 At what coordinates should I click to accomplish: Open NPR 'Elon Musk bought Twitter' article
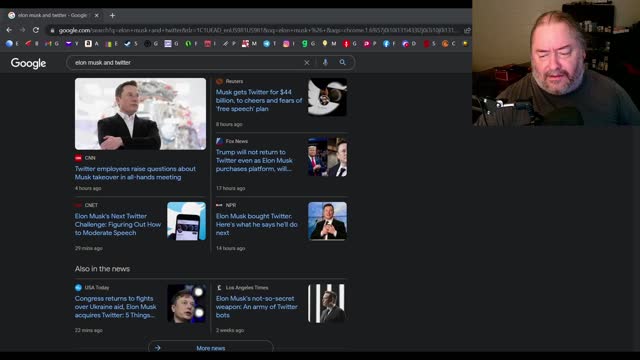click(257, 224)
